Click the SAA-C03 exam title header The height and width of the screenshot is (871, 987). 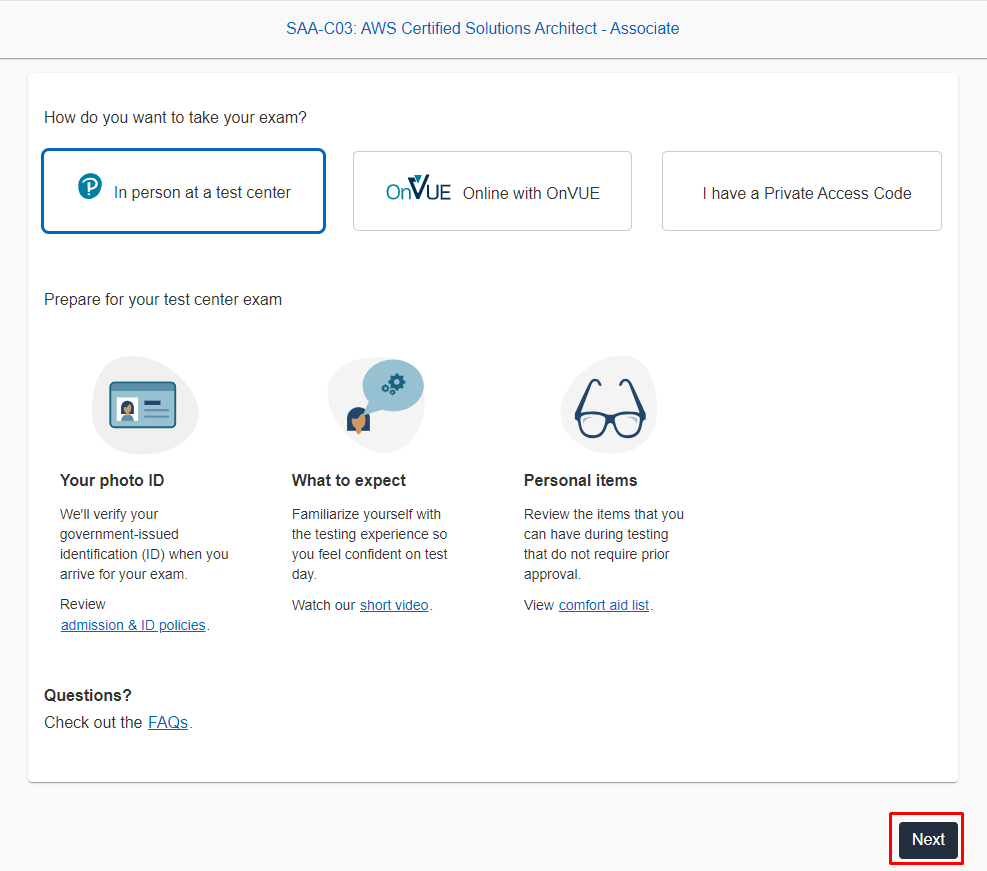pyautogui.click(x=483, y=28)
